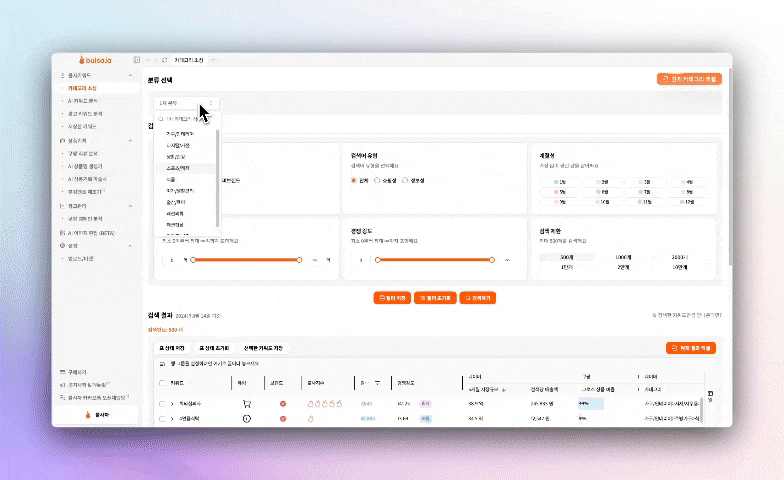
Task: Choose 출산/육아 from the category list
Action: tap(186, 202)
